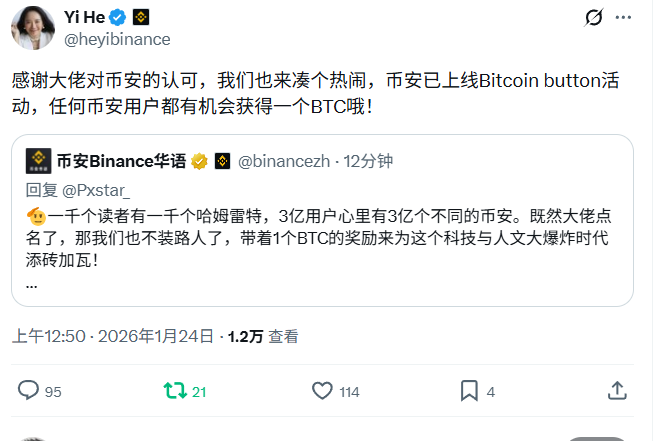Screen dimensions: 666x441
Task: Expand the quoted tweet's truncated text ellipsis
Action: (32, 283)
